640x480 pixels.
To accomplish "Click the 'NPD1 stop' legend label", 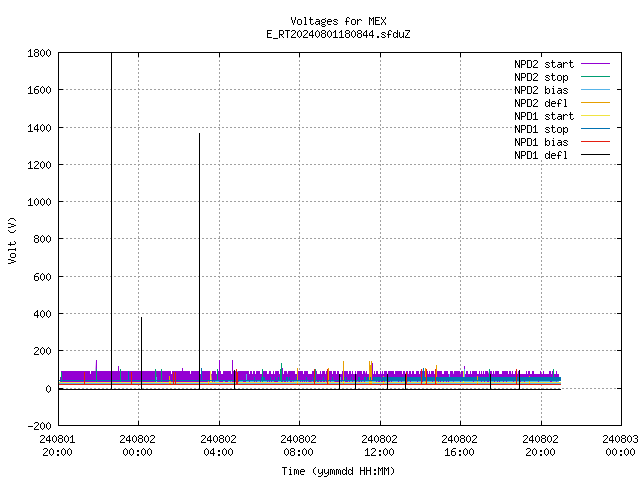I will point(541,129).
